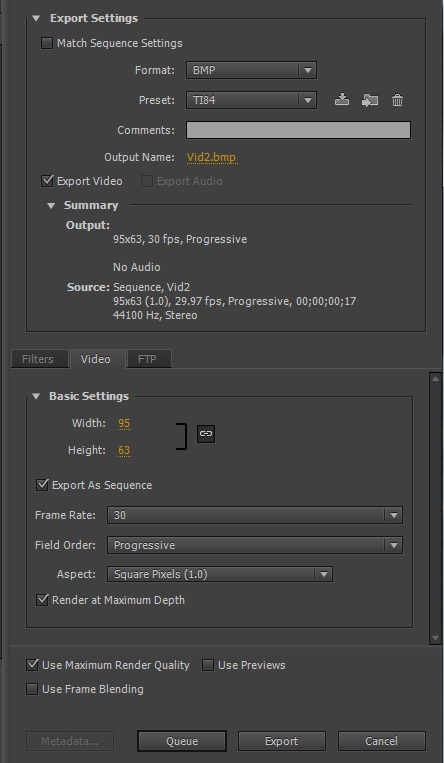Enable Use Frame Blending option

coord(32,689)
